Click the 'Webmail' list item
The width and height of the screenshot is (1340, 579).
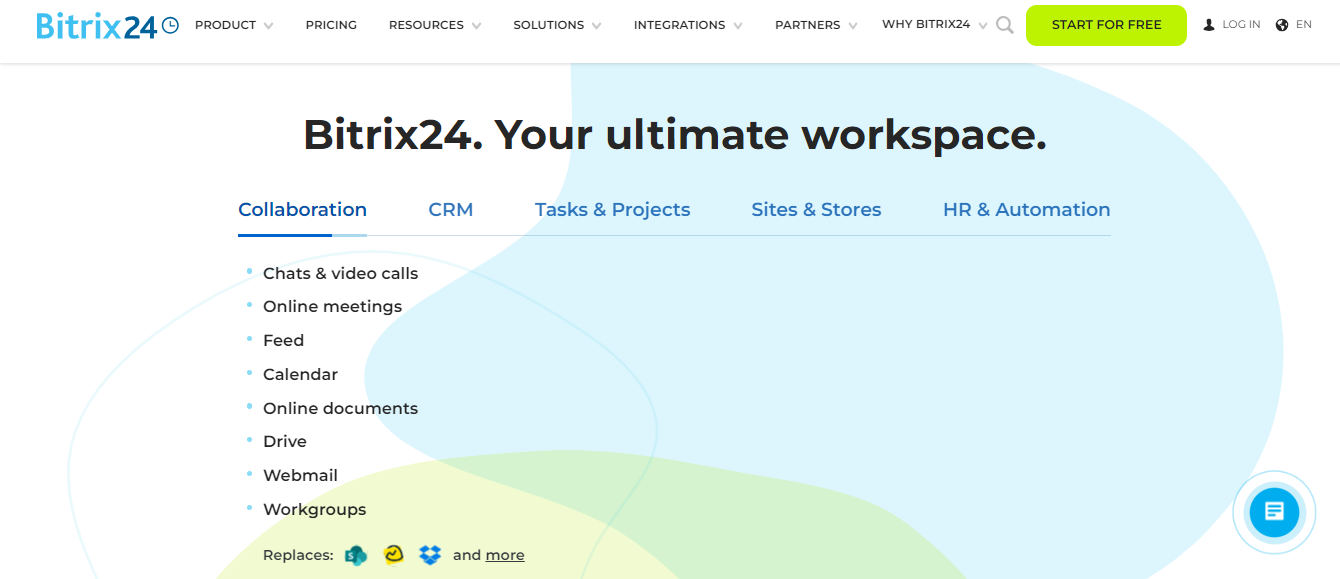tap(300, 475)
